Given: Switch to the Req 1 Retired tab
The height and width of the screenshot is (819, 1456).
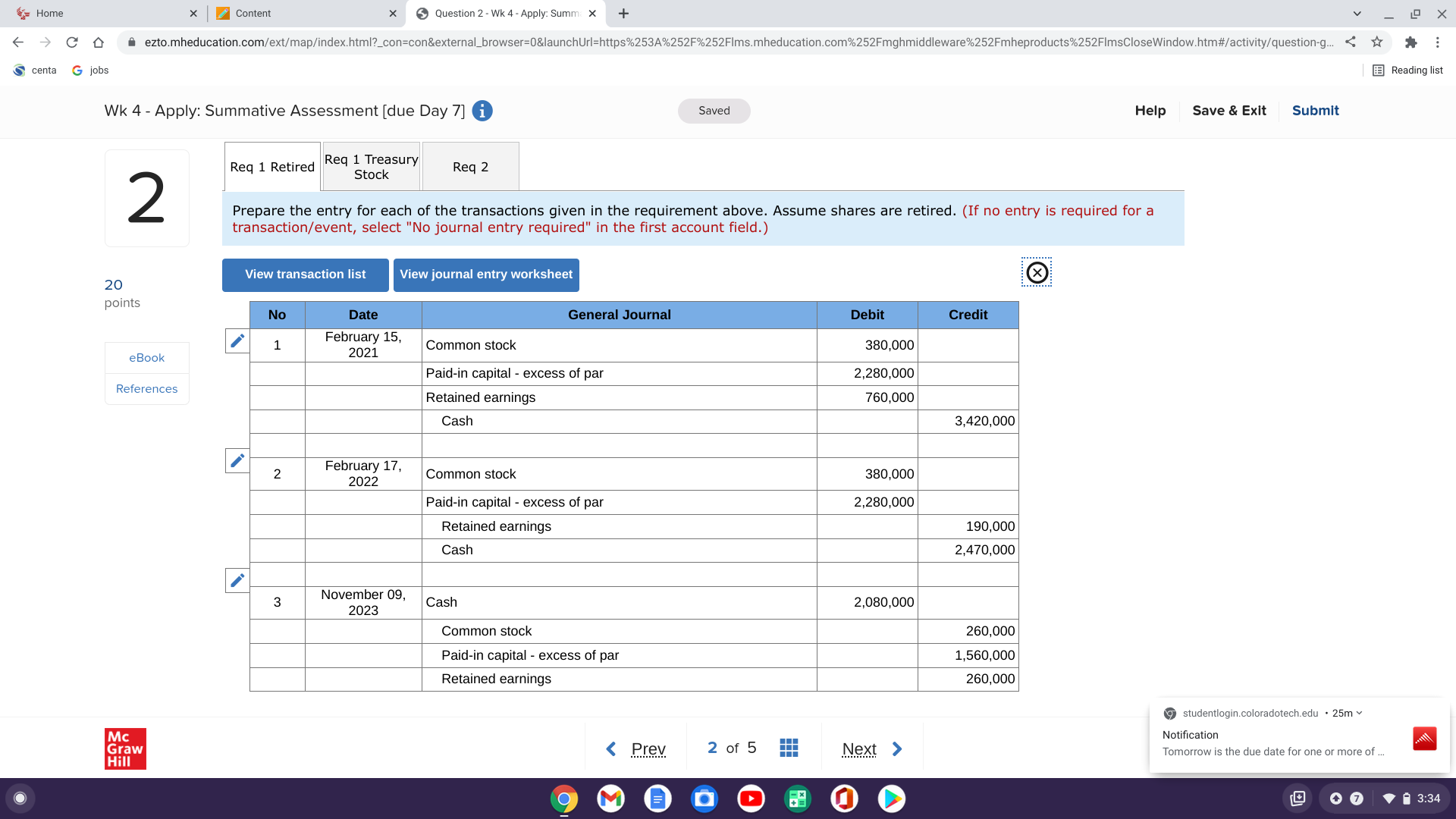Looking at the screenshot, I should click(272, 167).
